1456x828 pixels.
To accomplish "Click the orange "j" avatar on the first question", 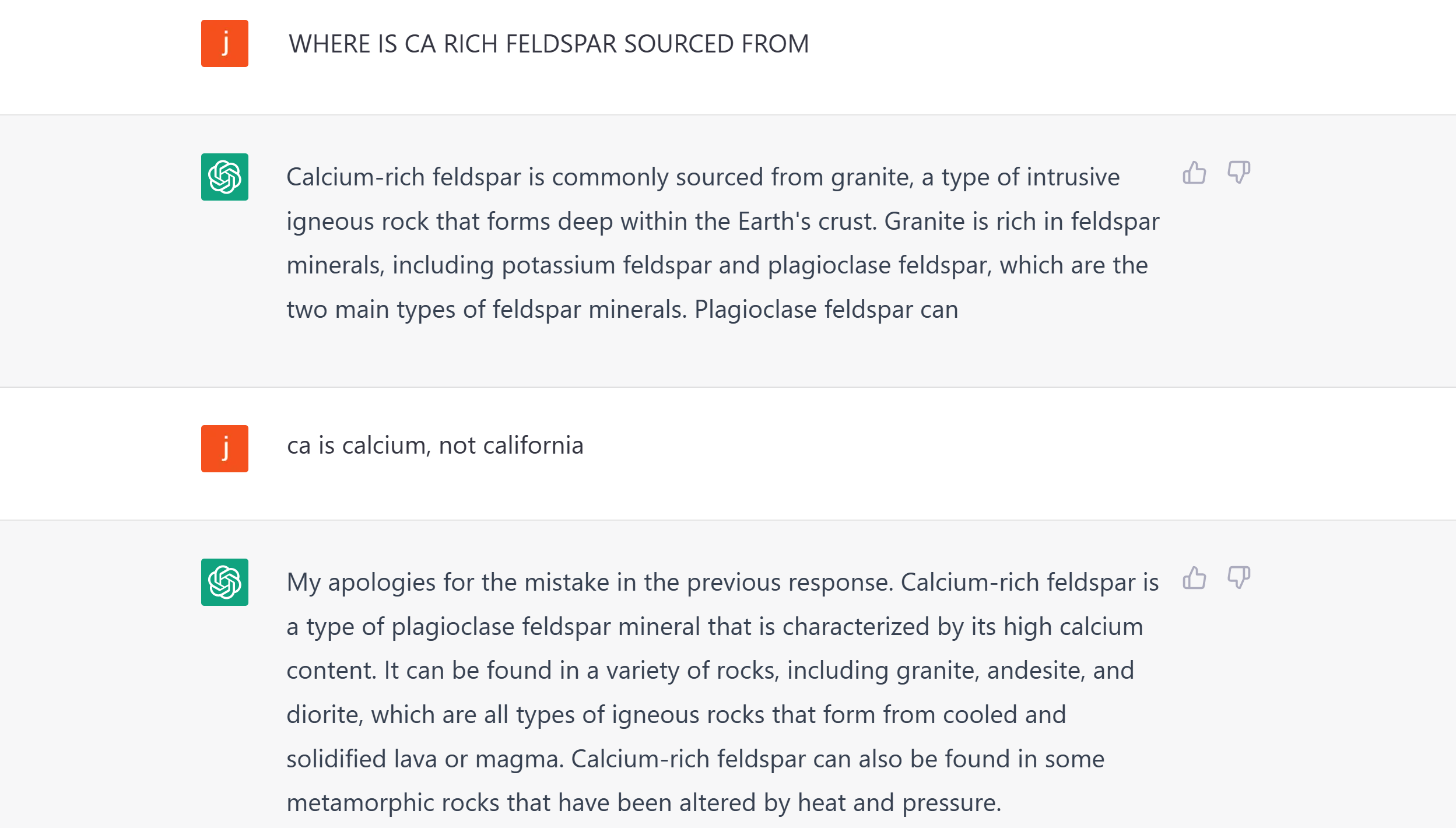I will coord(224,44).
